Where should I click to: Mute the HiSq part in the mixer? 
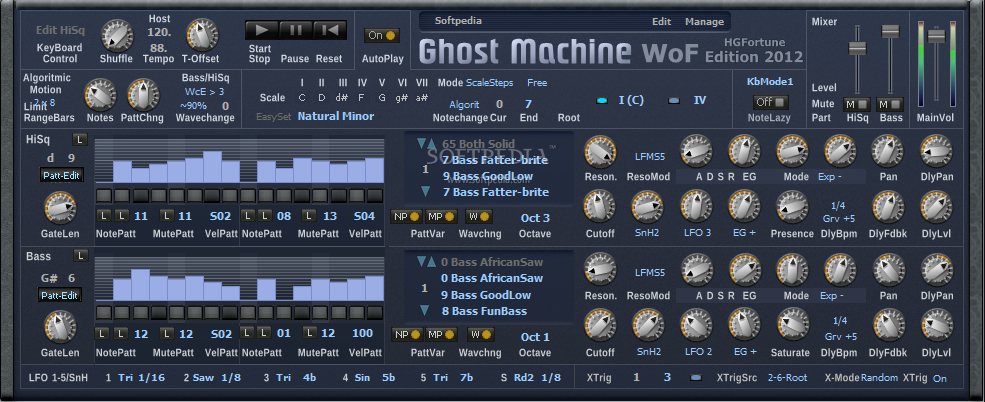pos(856,104)
